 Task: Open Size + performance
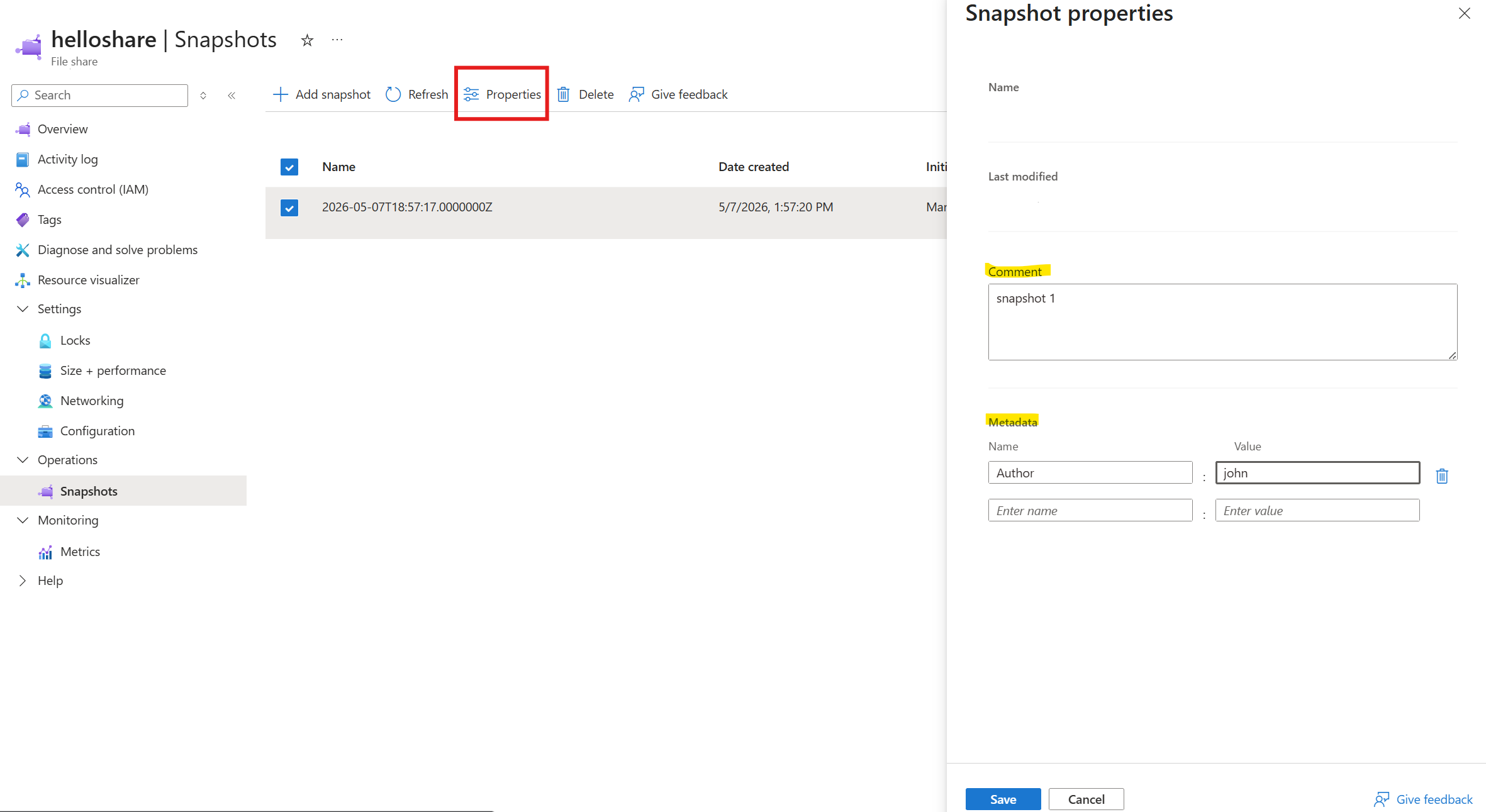(x=113, y=370)
